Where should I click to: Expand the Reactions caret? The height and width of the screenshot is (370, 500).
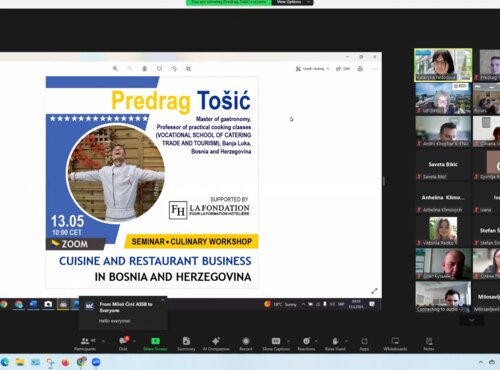(x=316, y=341)
